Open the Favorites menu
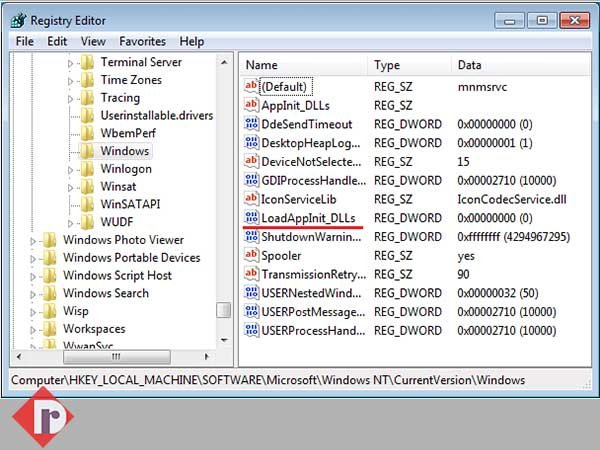 click(x=142, y=41)
